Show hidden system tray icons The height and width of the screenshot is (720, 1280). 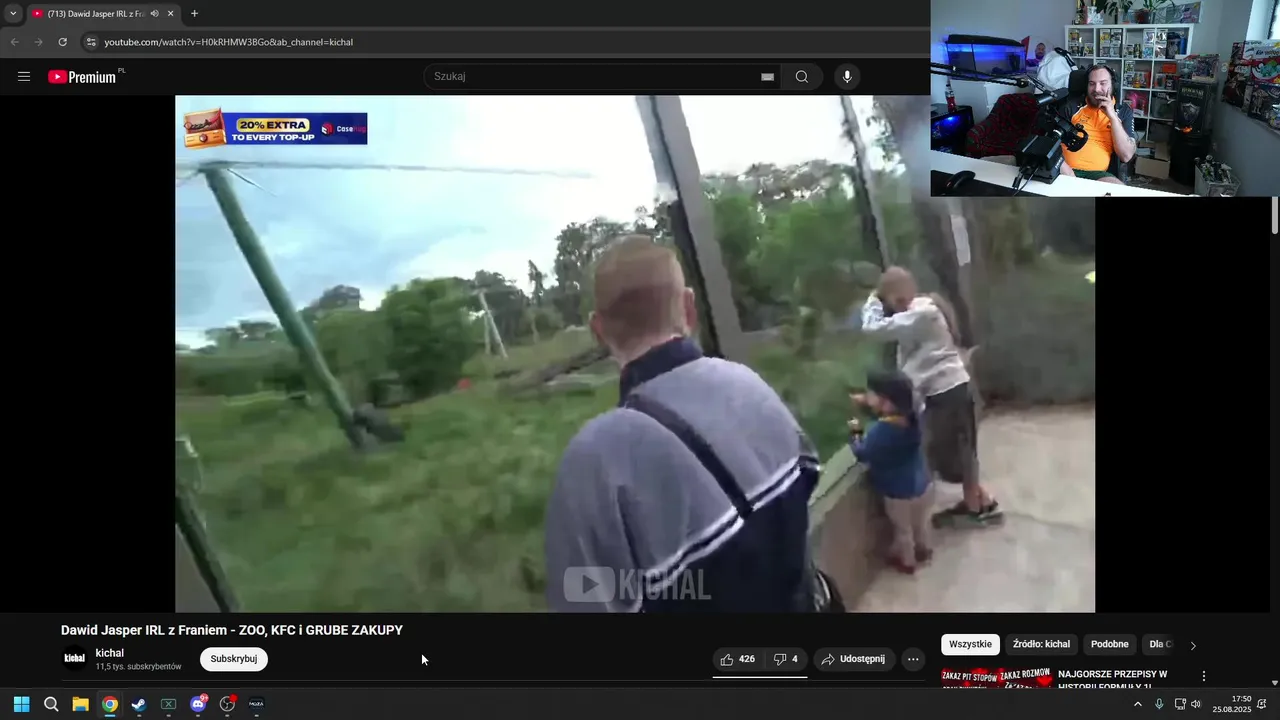[1137, 704]
